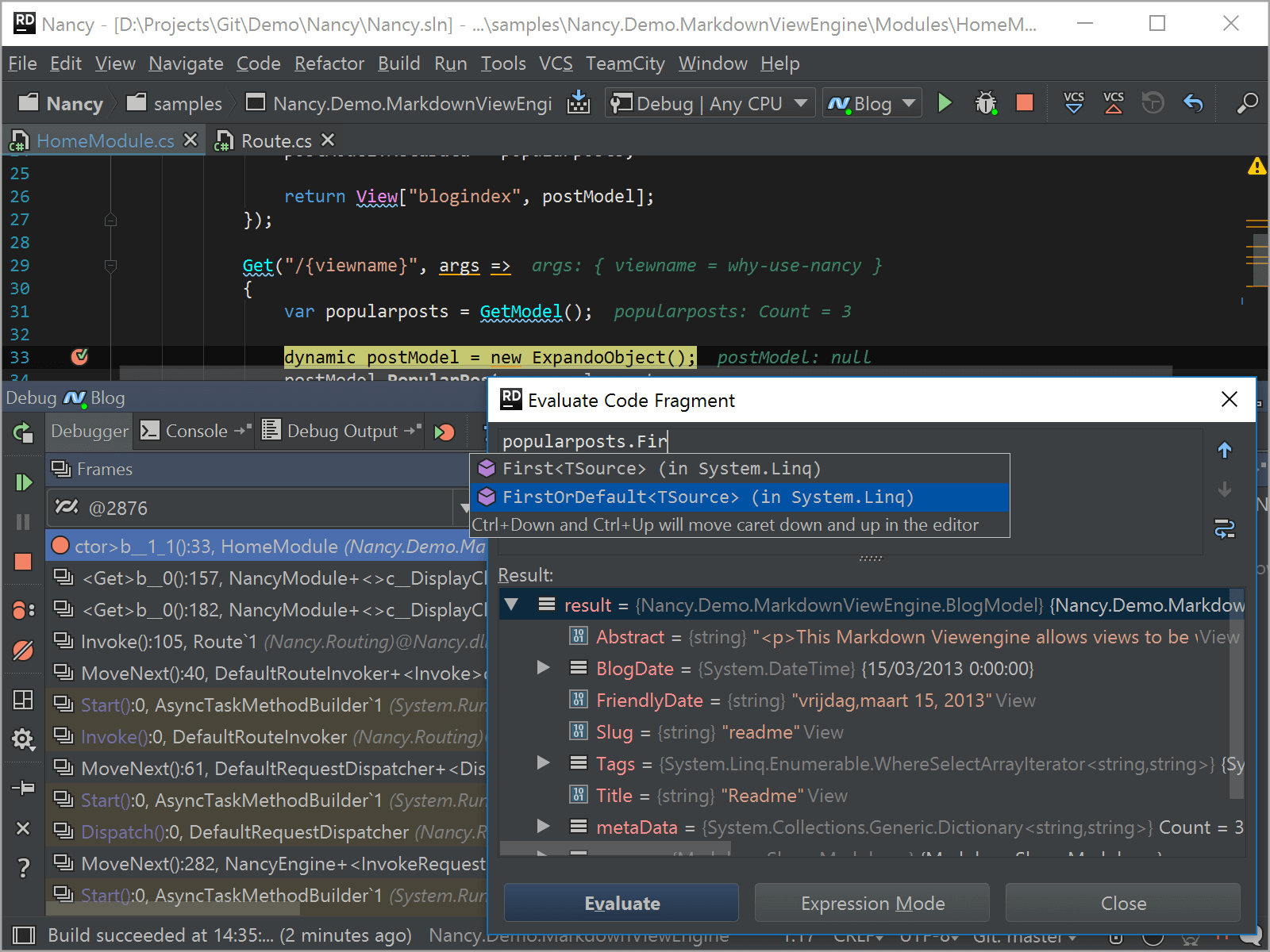Click the Evaluate button
This screenshot has width=1270, height=952.
click(x=622, y=903)
